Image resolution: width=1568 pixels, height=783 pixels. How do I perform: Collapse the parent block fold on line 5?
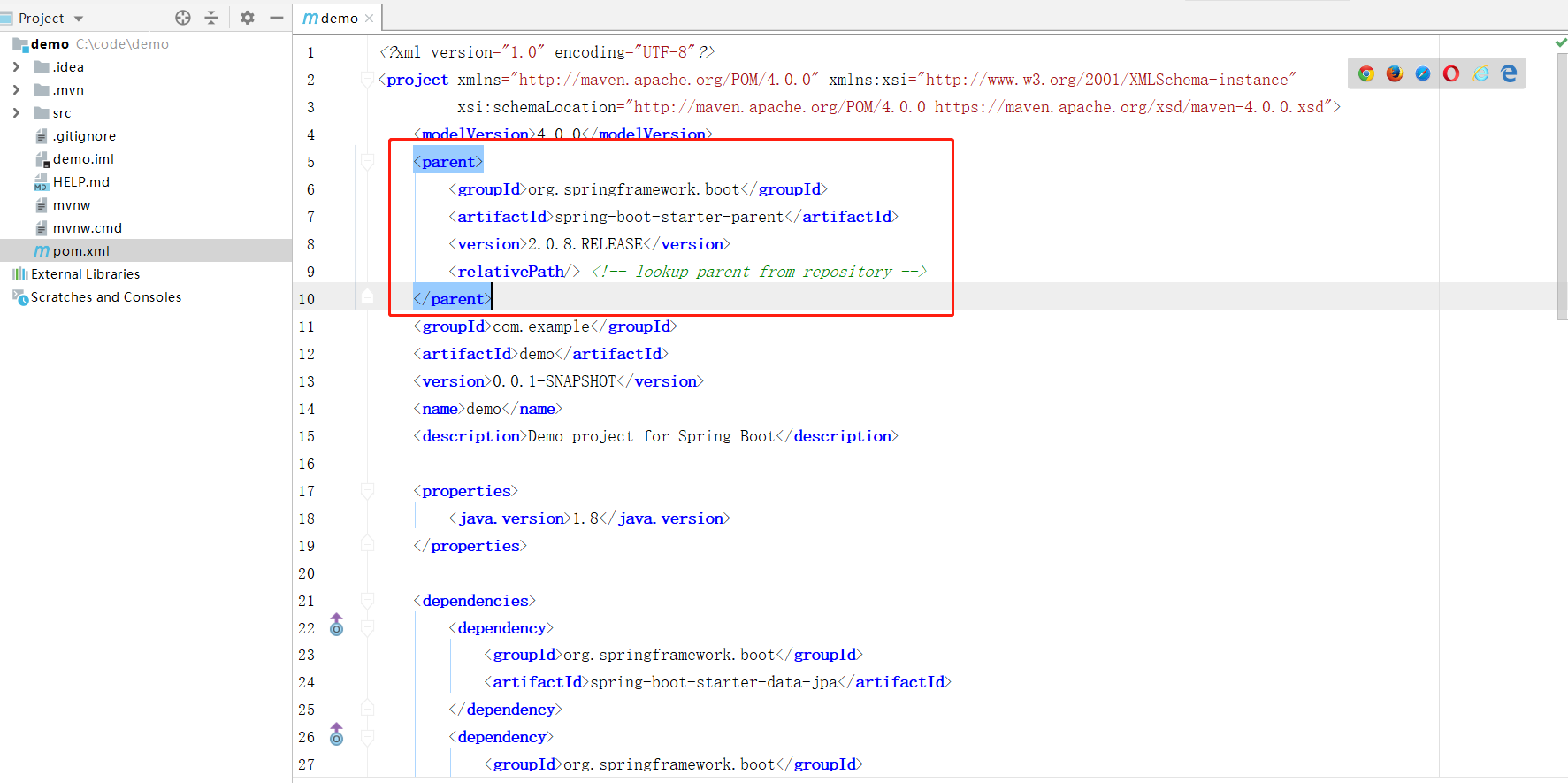coord(367,162)
